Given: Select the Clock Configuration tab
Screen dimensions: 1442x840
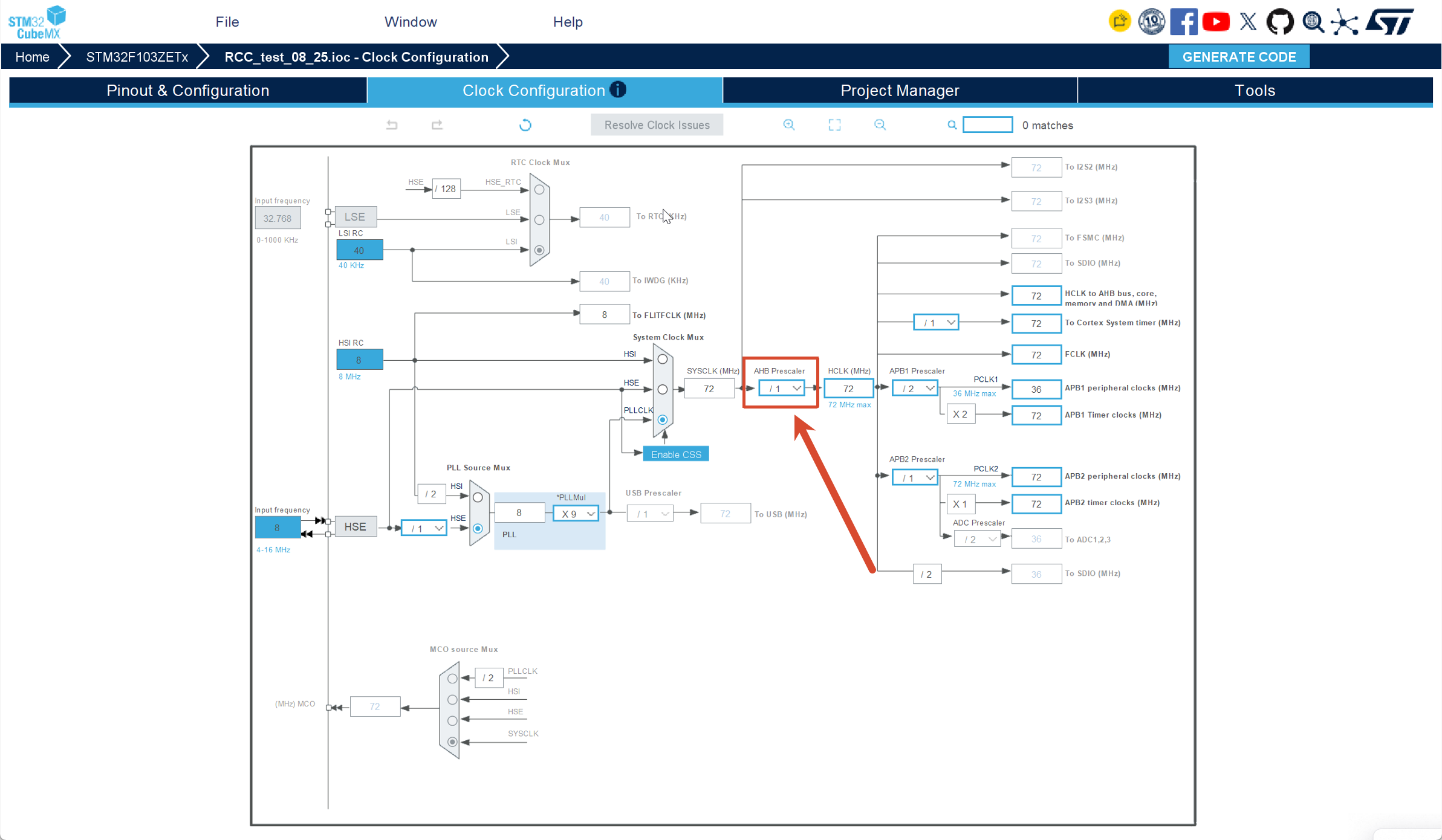Looking at the screenshot, I should coord(544,91).
